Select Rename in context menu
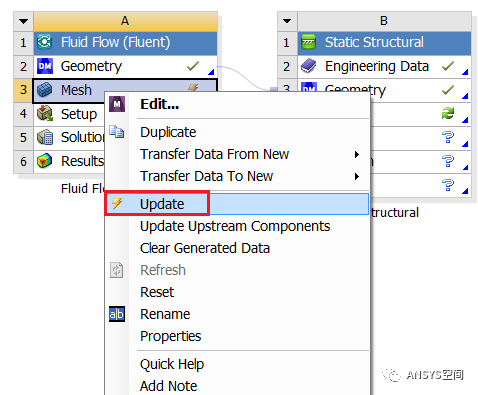478x395 pixels. (x=165, y=314)
